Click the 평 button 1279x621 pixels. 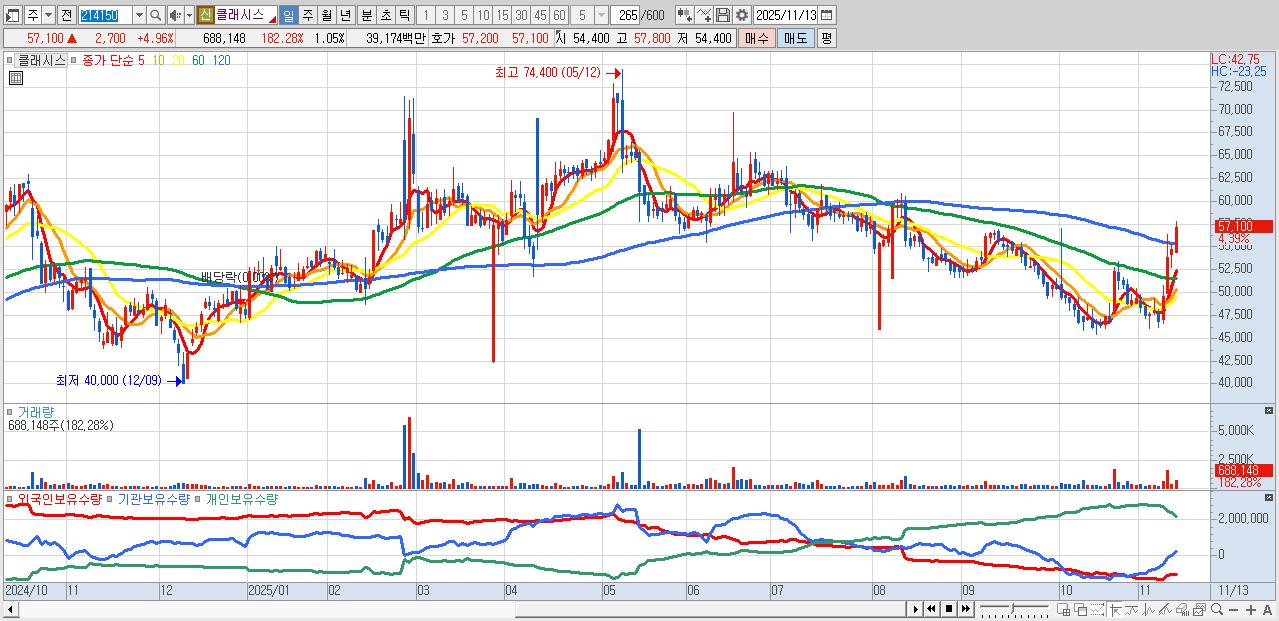826,38
